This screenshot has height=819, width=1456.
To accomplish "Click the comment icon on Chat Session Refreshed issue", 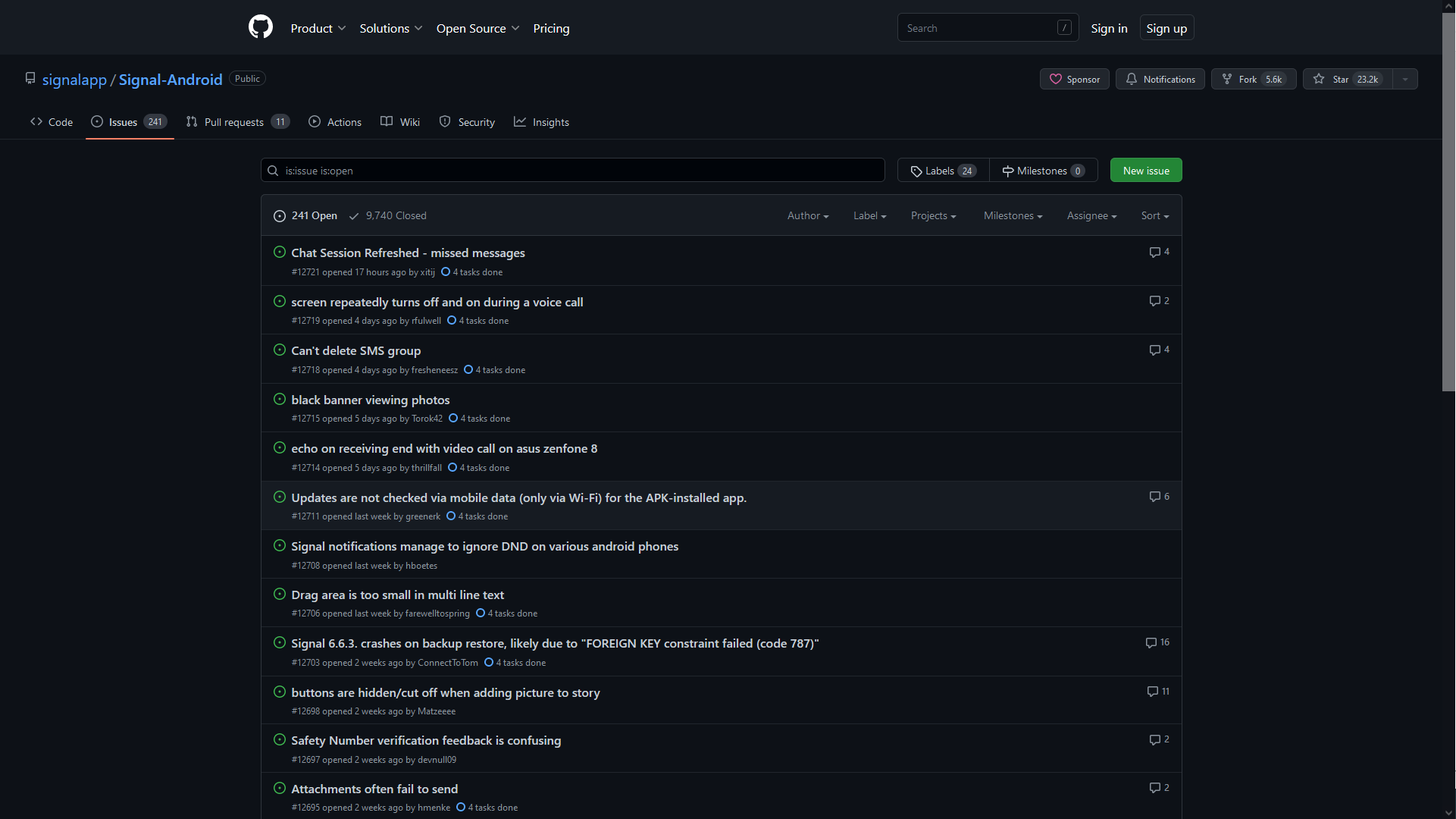I will point(1154,252).
